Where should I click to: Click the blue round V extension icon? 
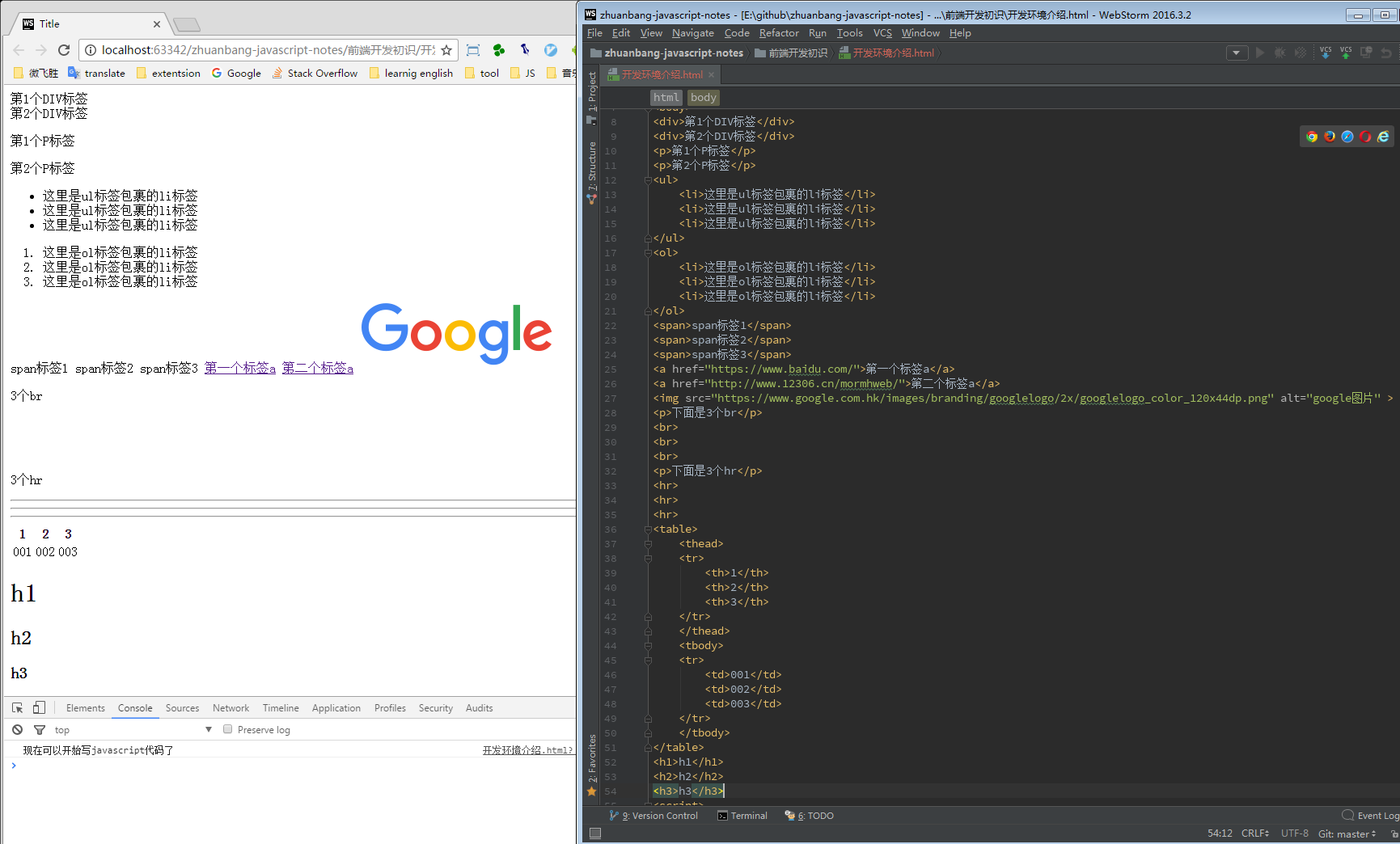tap(551, 50)
